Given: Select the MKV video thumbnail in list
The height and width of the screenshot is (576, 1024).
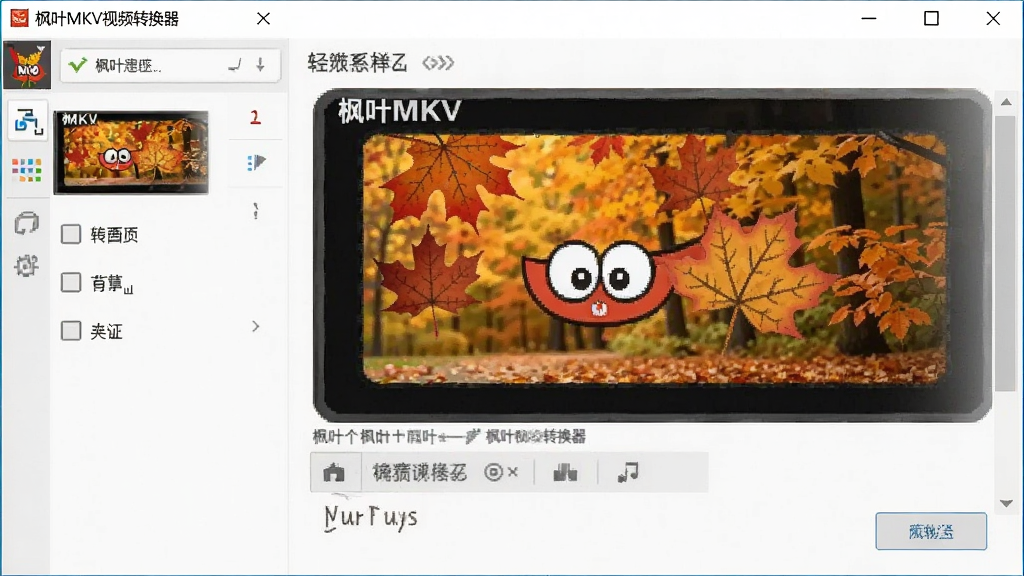Looking at the screenshot, I should pyautogui.click(x=131, y=153).
